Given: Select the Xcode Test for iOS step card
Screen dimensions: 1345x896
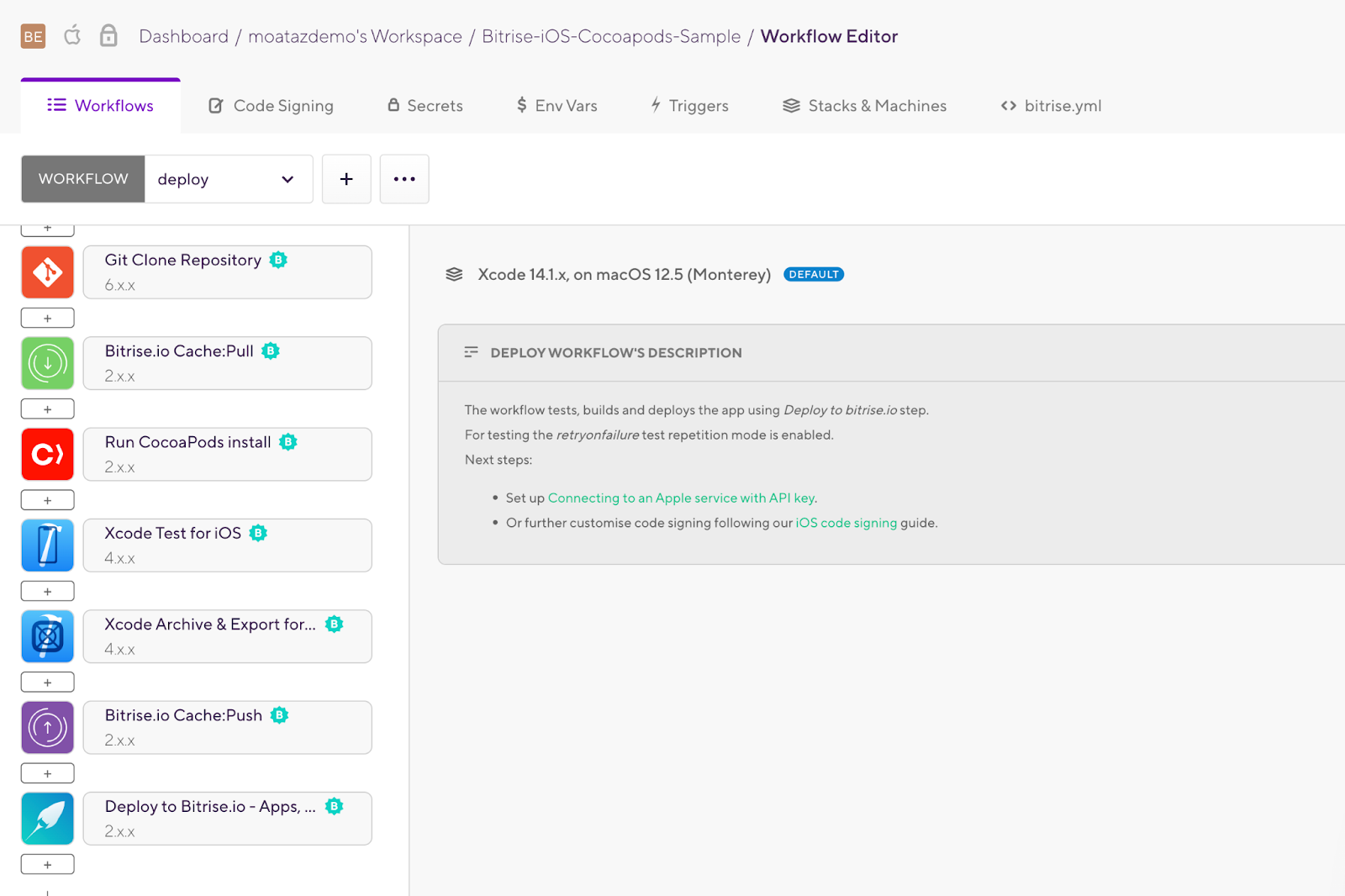Looking at the screenshot, I should pos(228,546).
